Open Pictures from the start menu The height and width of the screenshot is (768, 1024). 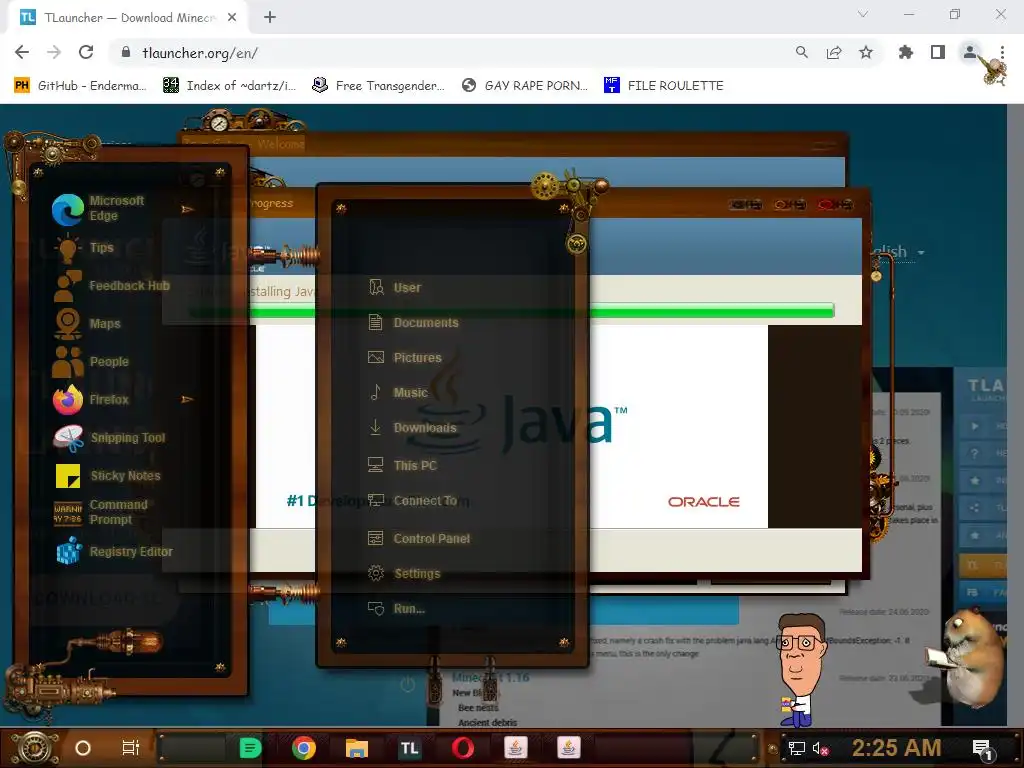point(405,357)
